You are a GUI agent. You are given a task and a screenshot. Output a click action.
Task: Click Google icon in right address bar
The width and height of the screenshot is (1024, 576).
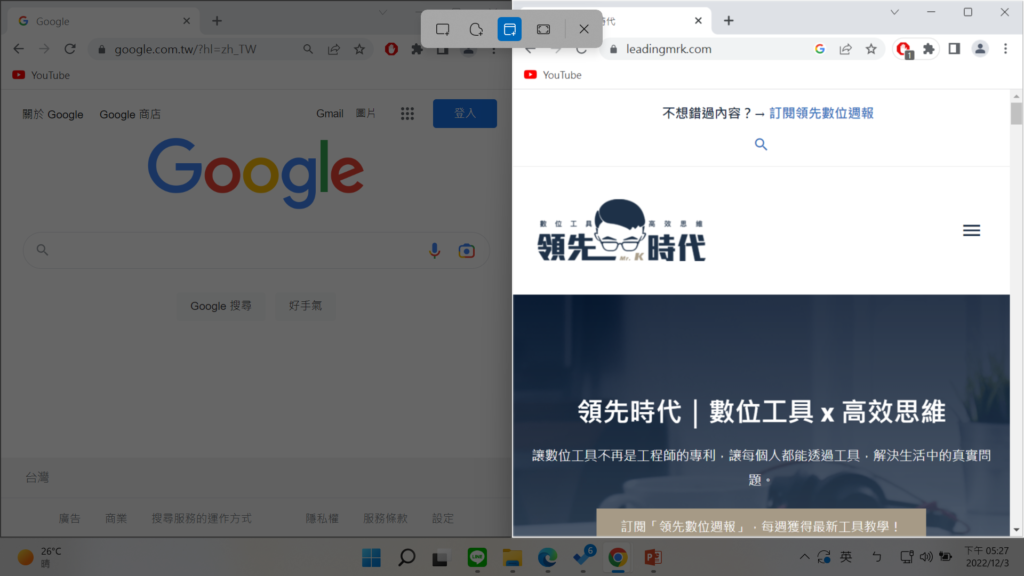tap(820, 49)
